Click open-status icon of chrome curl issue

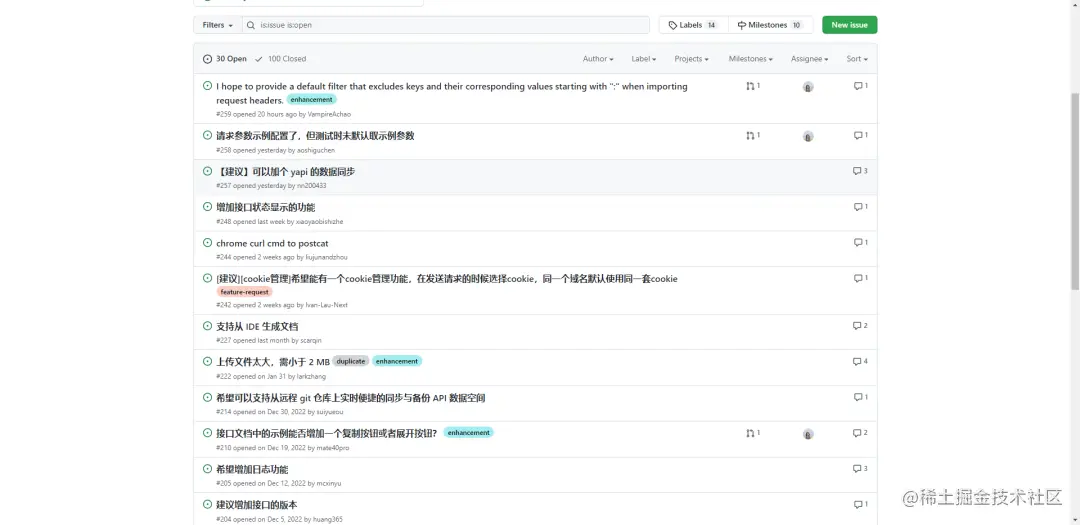[x=207, y=243]
